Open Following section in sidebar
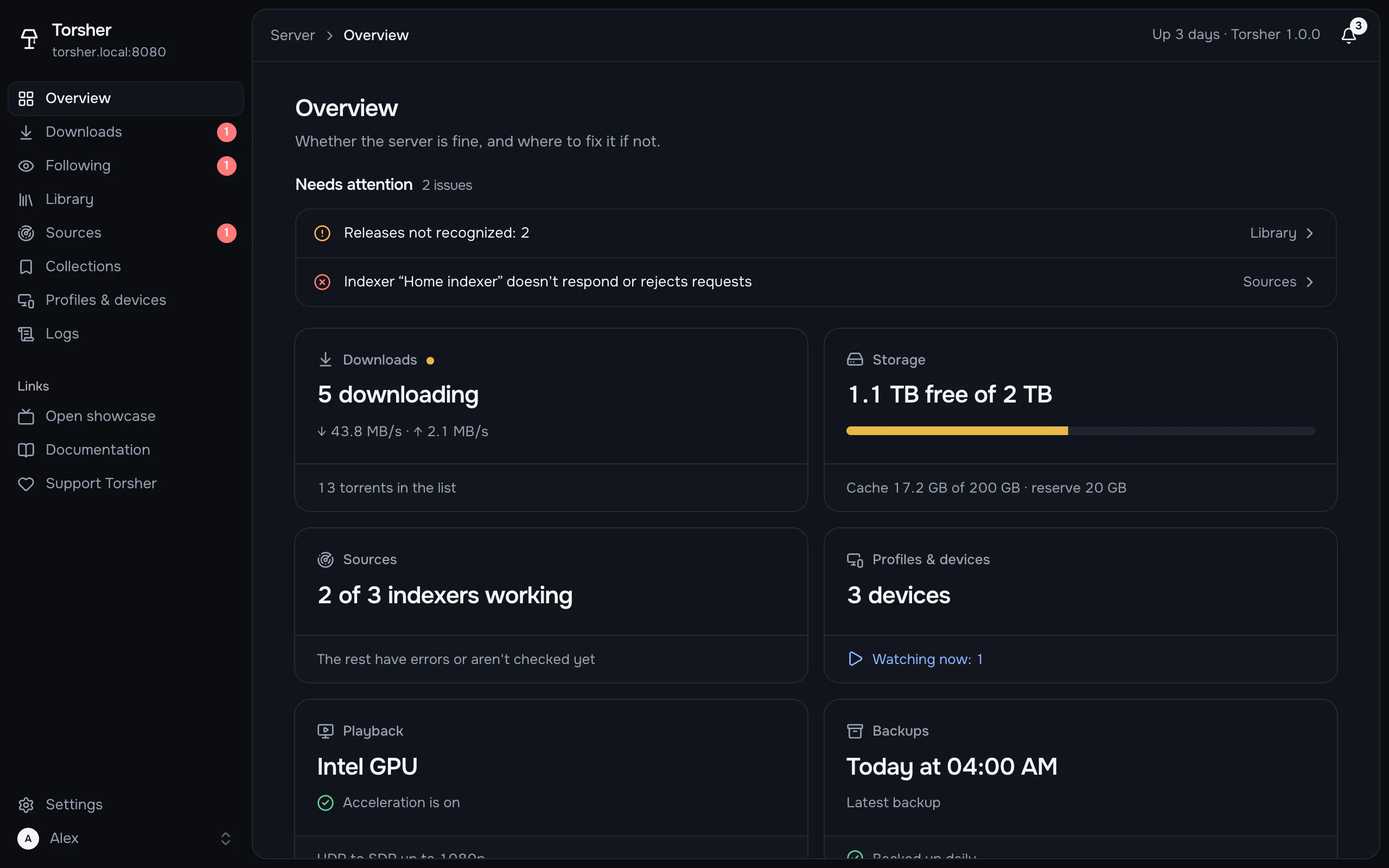1389x868 pixels. pos(126,166)
